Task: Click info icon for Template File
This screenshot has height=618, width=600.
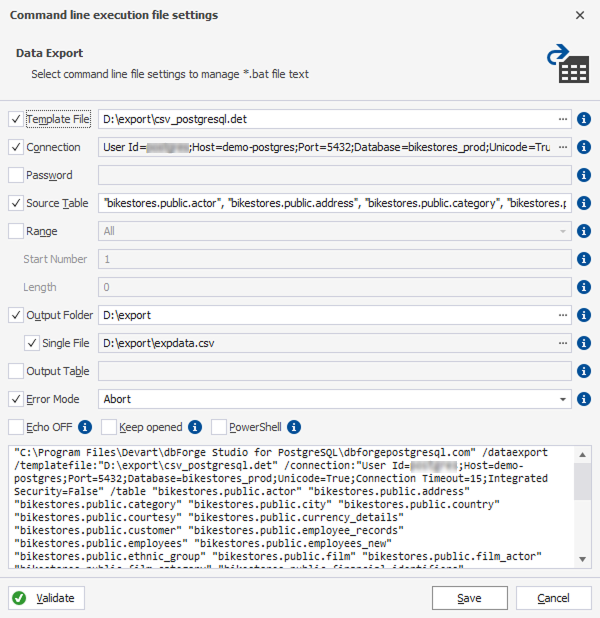Action: pos(583,119)
